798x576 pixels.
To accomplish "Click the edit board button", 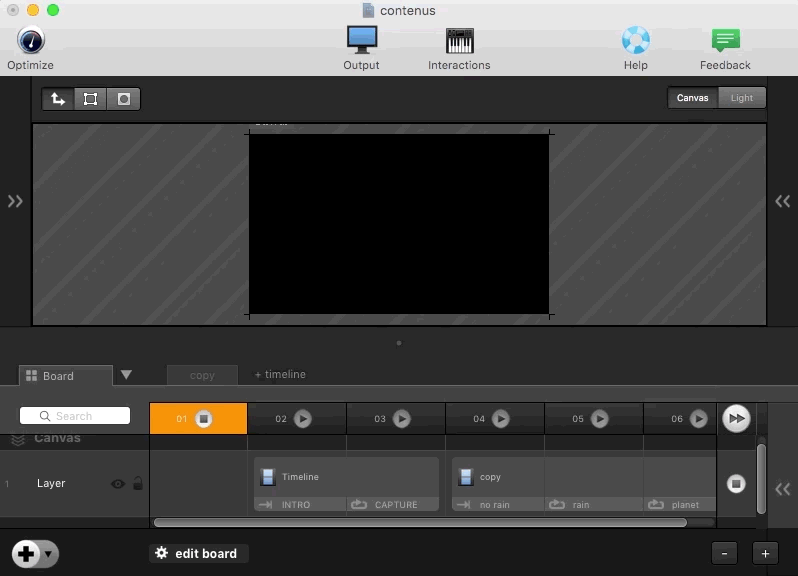I will [198, 553].
